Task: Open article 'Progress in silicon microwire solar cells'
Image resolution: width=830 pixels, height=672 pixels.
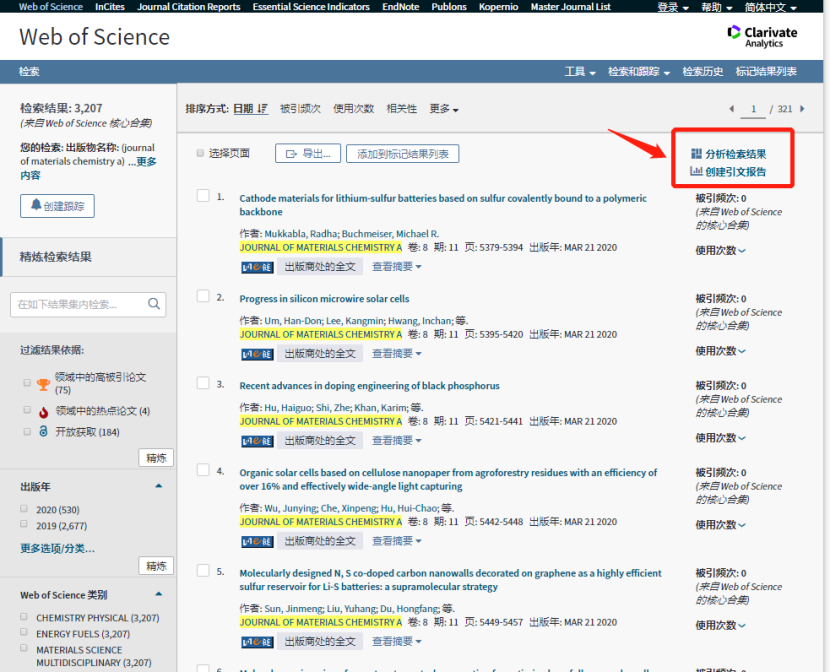Action: [x=324, y=298]
